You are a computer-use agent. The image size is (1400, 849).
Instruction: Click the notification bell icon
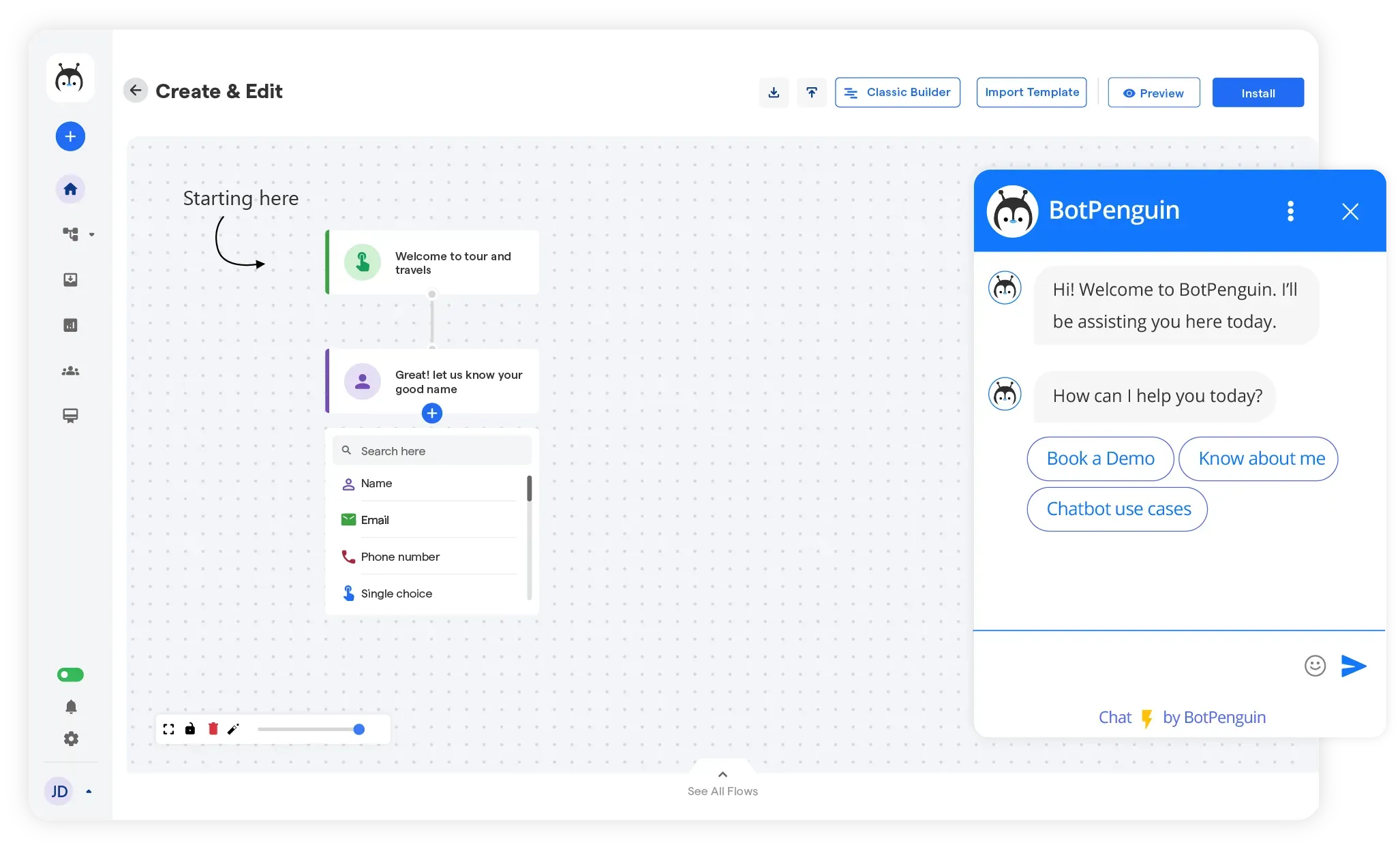click(71, 707)
